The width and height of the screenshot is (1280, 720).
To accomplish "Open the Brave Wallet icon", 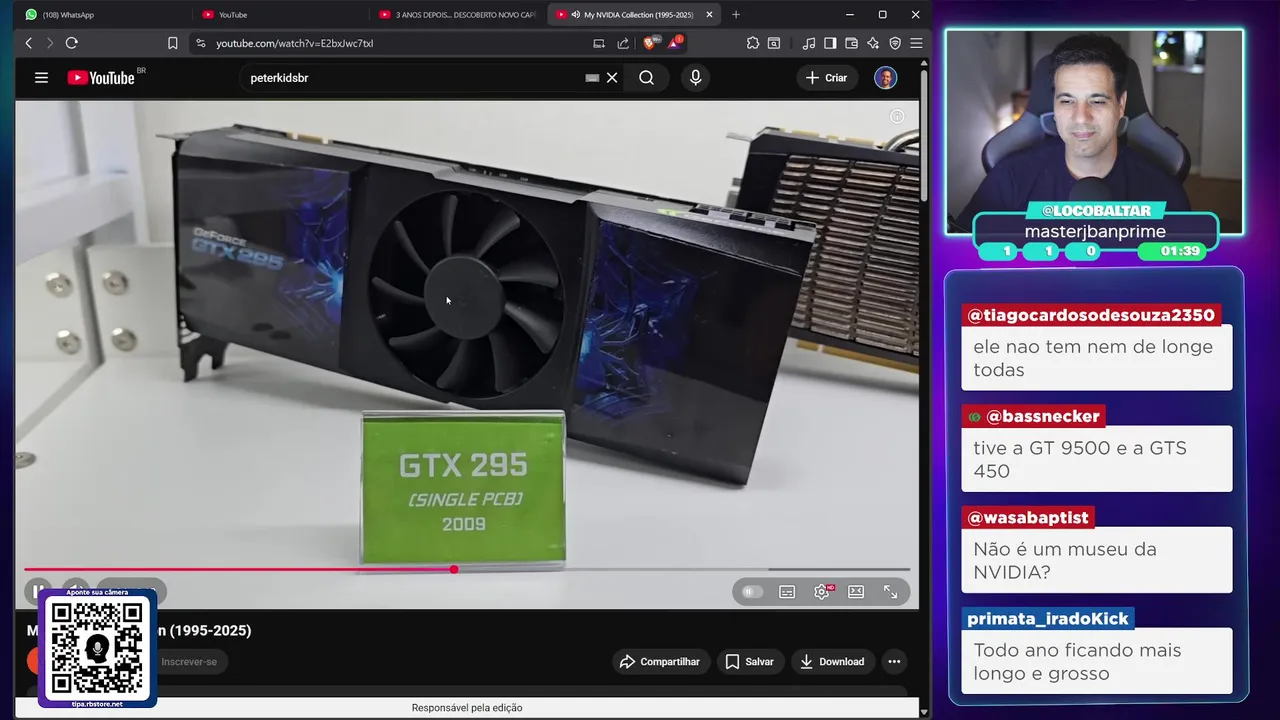I will tap(851, 43).
